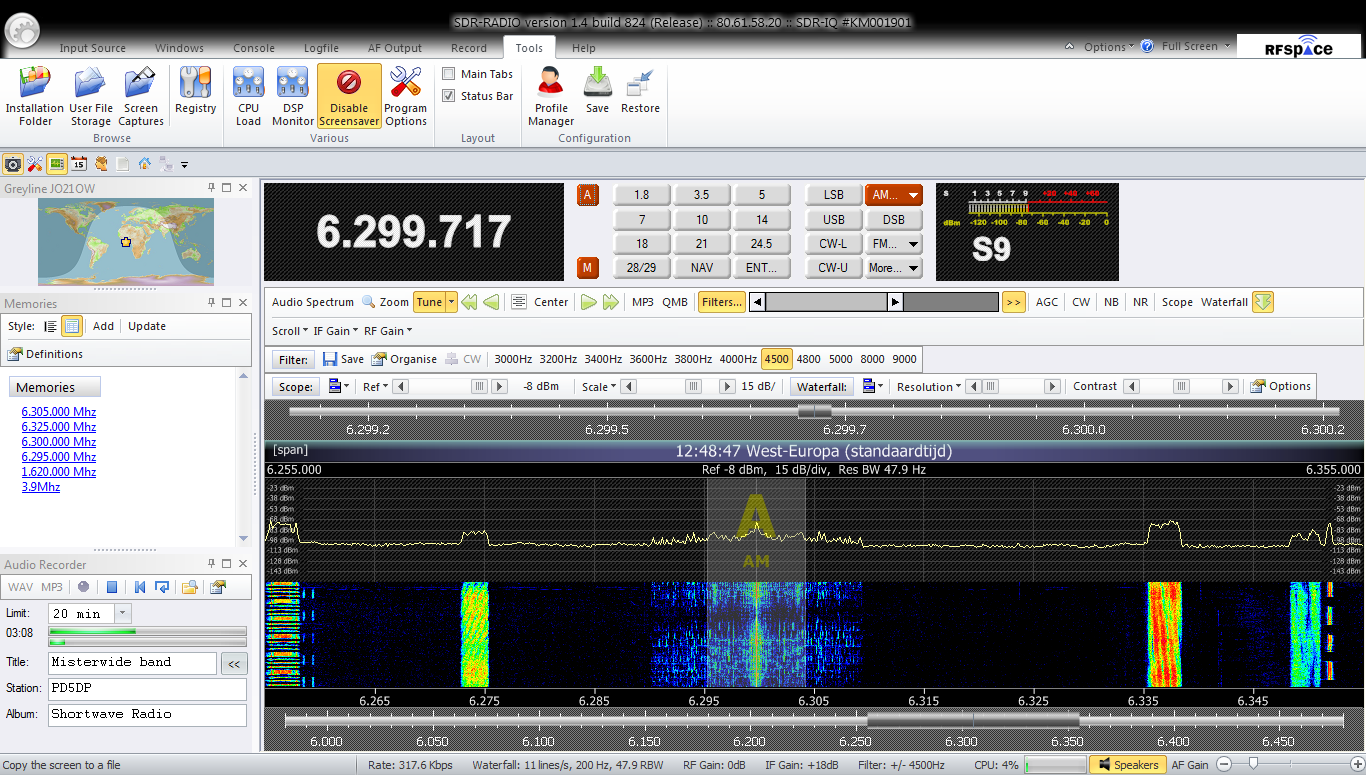This screenshot has width=1366, height=775.
Task: Click the recorder Title input field
Action: click(132, 663)
